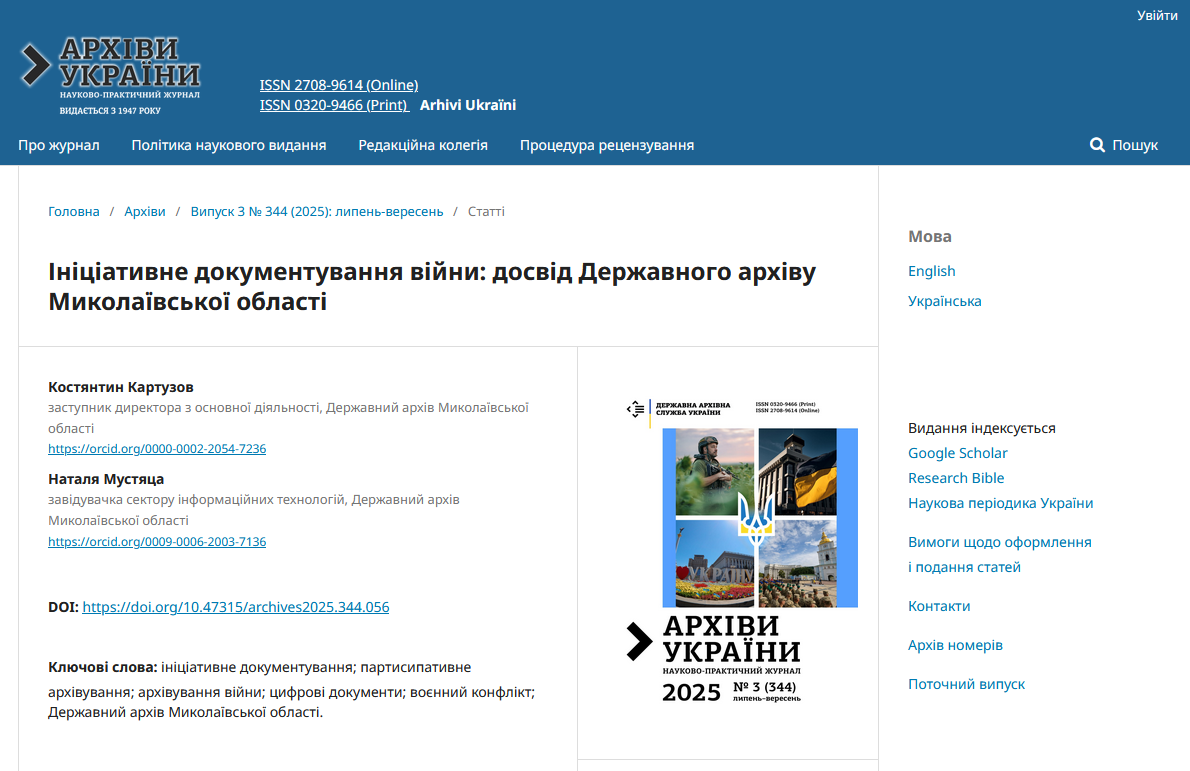Click the Архіви України journal logo
Viewport: 1190px width, 771px height.
point(111,76)
